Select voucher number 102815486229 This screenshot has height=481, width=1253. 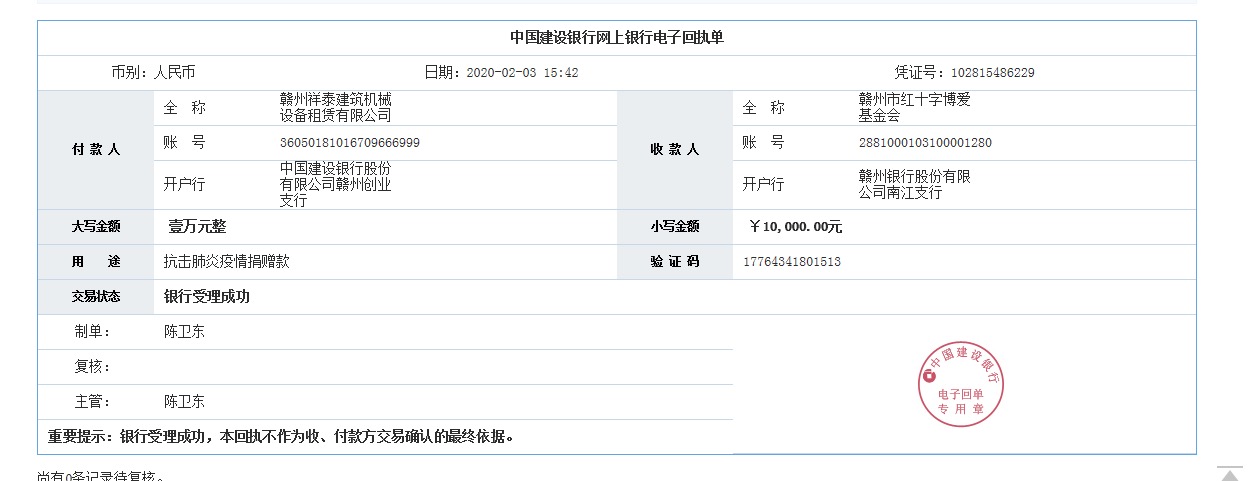pyautogui.click(x=992, y=72)
